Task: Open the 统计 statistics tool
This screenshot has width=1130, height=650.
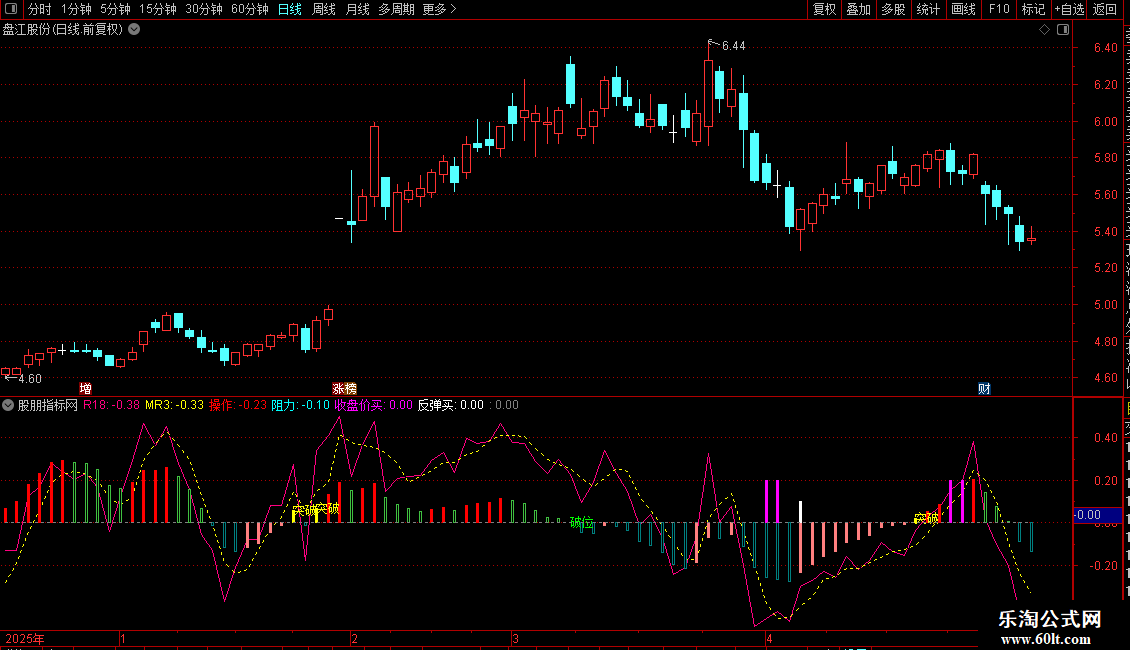Action: (927, 9)
